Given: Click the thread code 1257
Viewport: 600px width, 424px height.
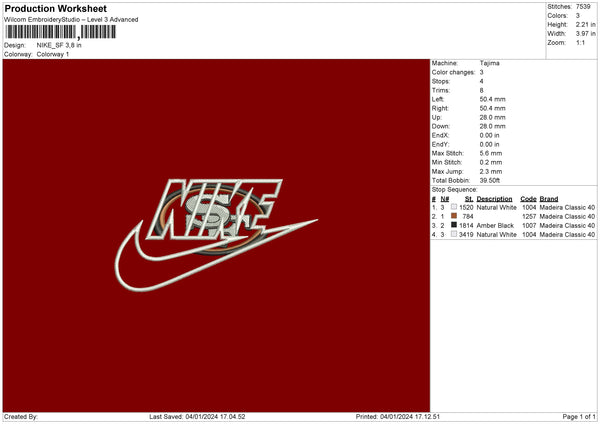Looking at the screenshot, I should point(529,217).
